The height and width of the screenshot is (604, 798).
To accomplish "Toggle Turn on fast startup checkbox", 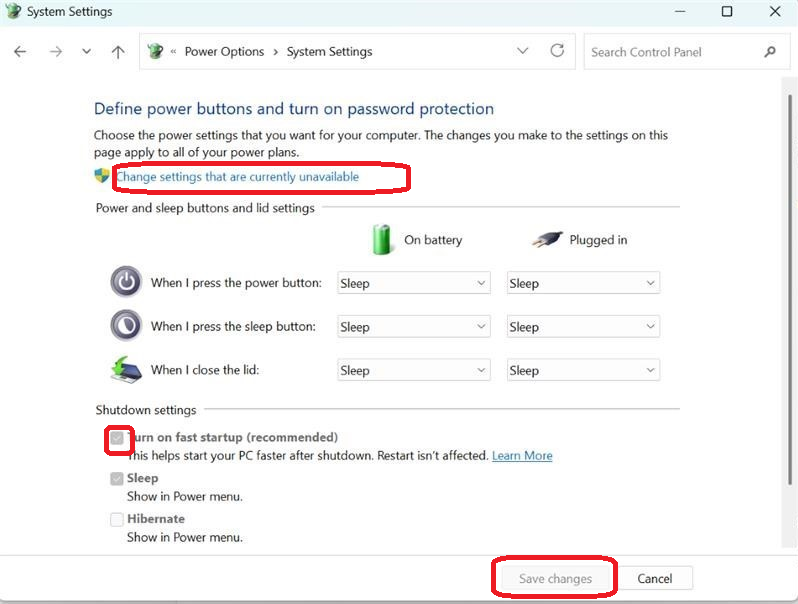I will click(117, 438).
